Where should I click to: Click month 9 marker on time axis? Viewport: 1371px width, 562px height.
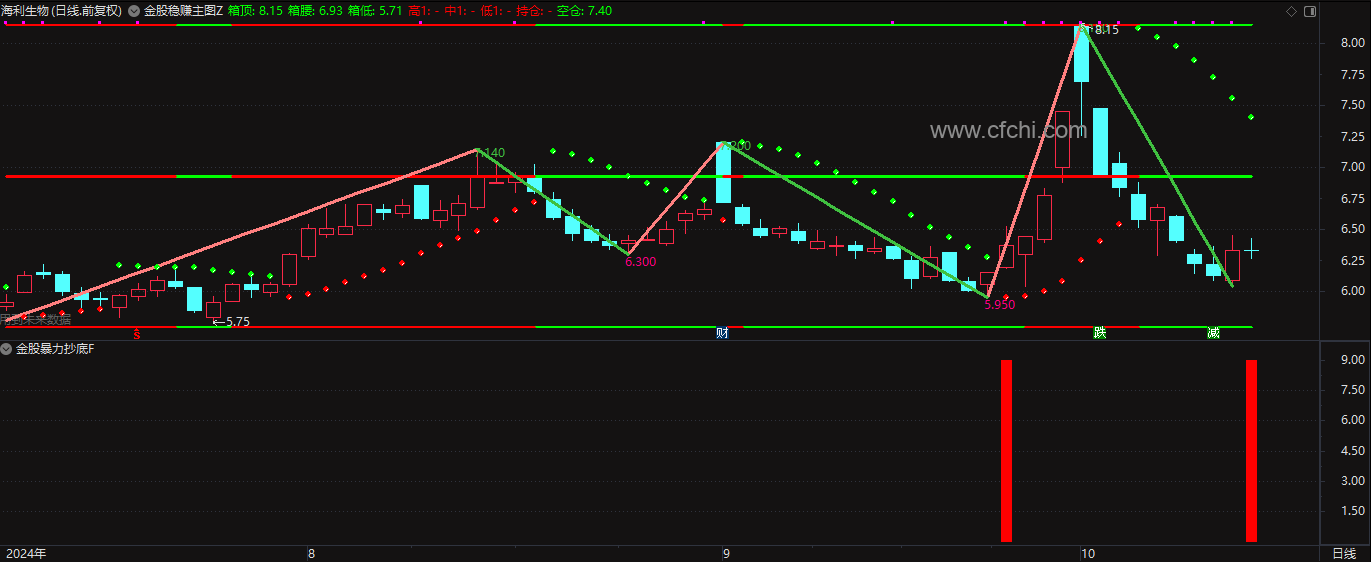(726, 553)
